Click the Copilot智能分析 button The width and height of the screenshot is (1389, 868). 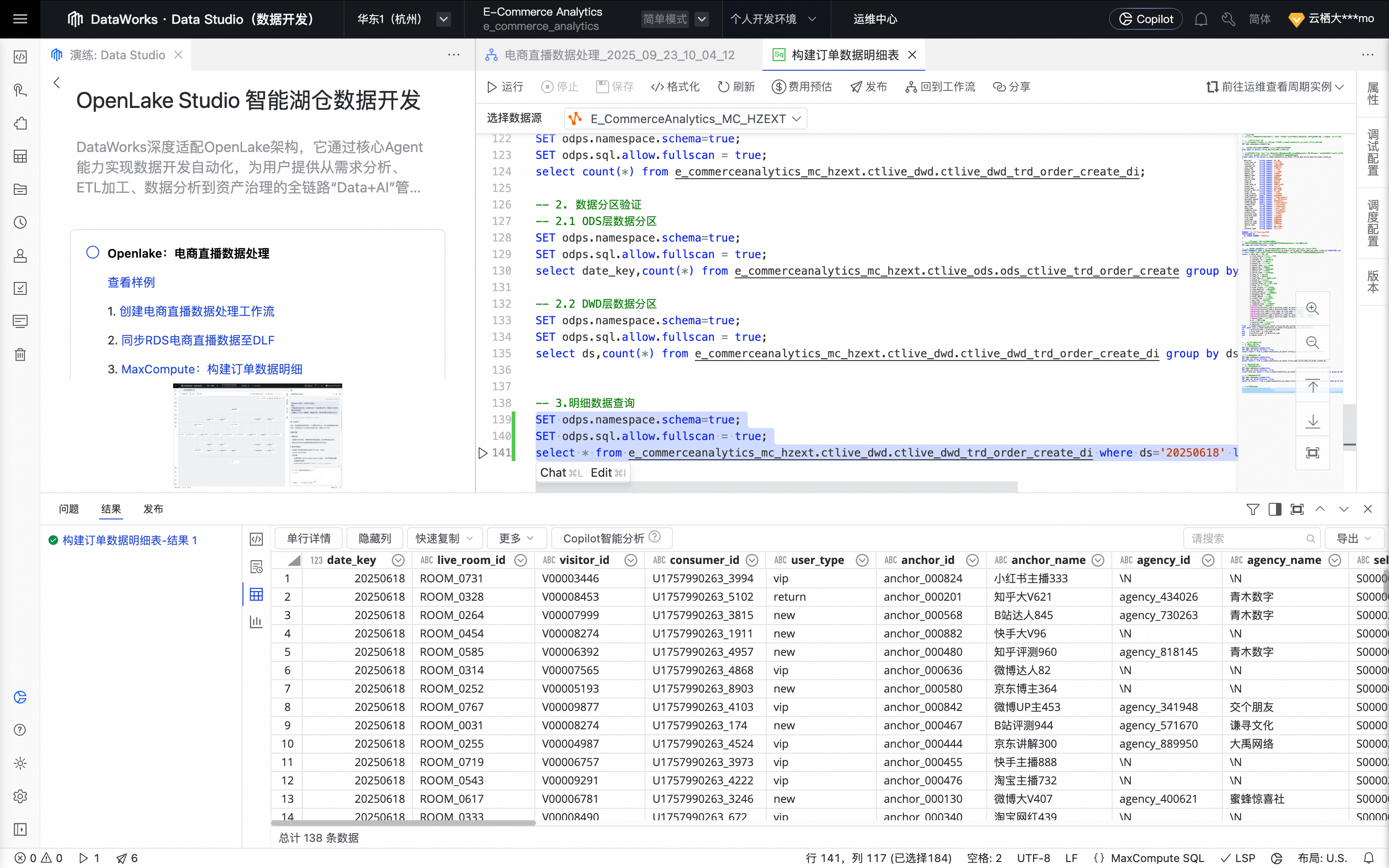click(x=603, y=538)
